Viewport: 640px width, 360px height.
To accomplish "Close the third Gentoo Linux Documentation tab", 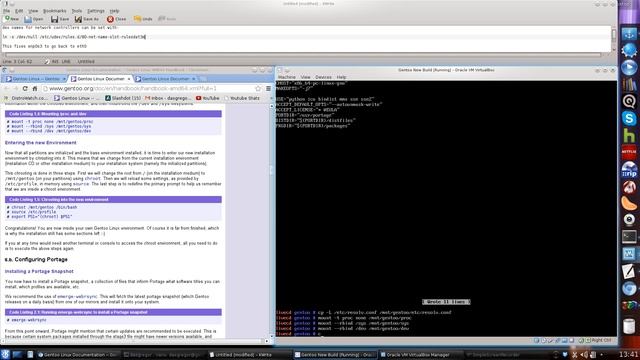I will point(193,79).
